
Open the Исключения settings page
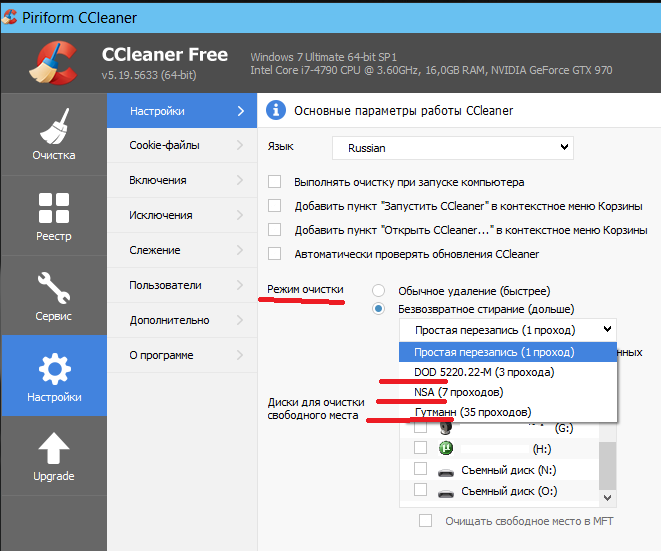pos(182,215)
